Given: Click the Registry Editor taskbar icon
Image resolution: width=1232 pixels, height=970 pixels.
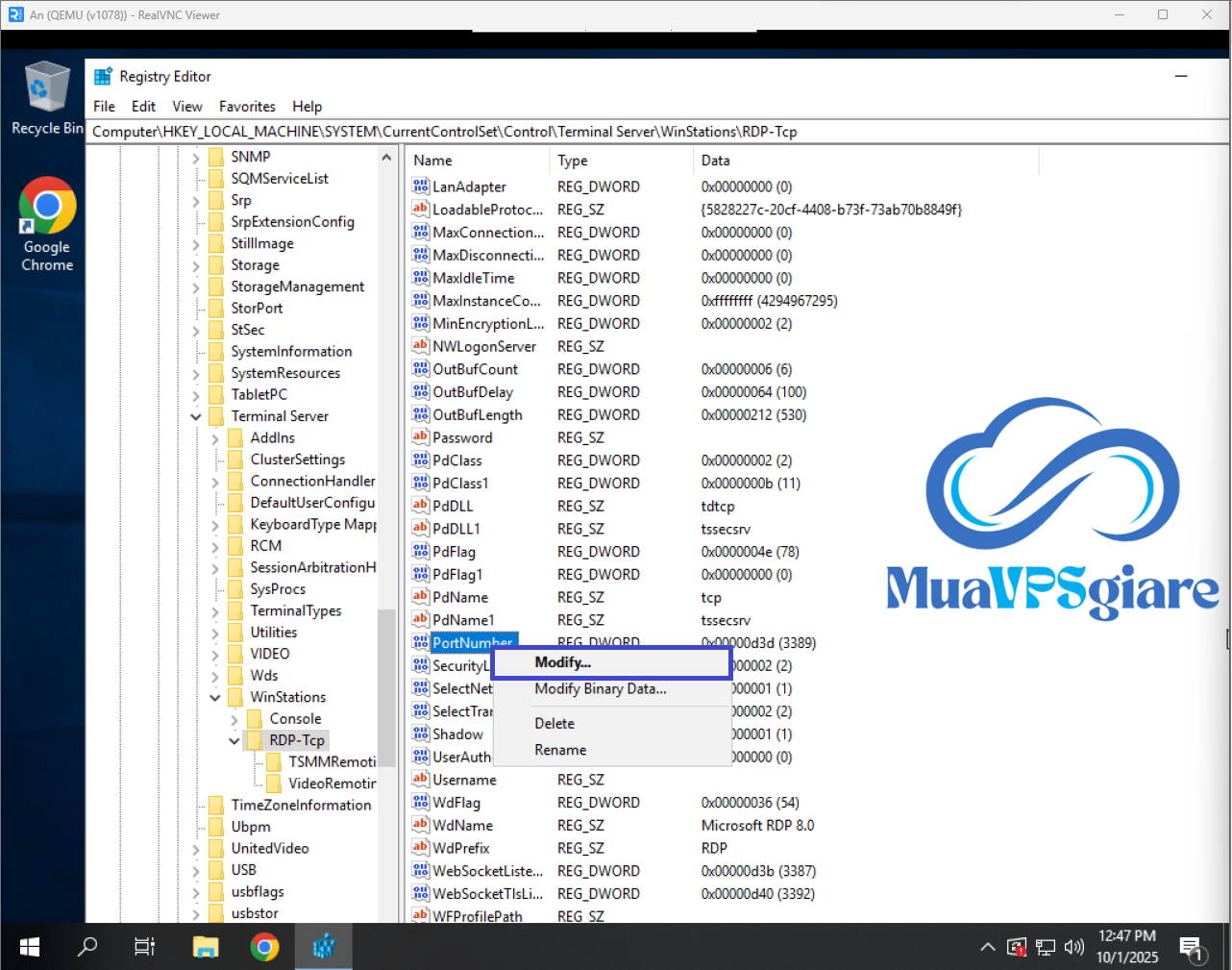Looking at the screenshot, I should (x=324, y=947).
